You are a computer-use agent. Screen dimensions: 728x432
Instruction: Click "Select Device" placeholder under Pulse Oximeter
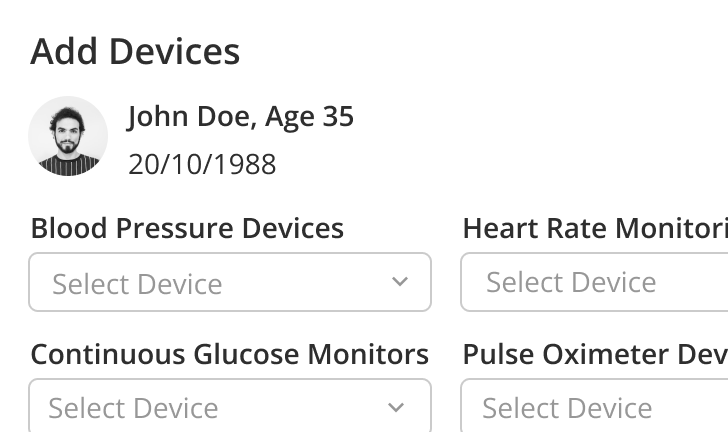point(567,408)
